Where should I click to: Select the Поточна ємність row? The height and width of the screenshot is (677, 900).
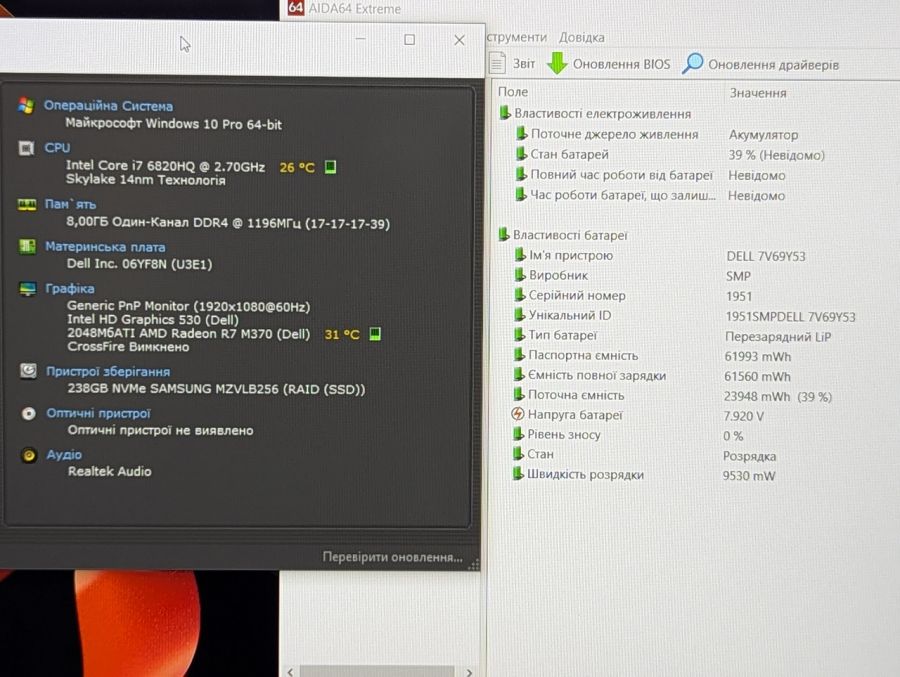[x=672, y=396]
